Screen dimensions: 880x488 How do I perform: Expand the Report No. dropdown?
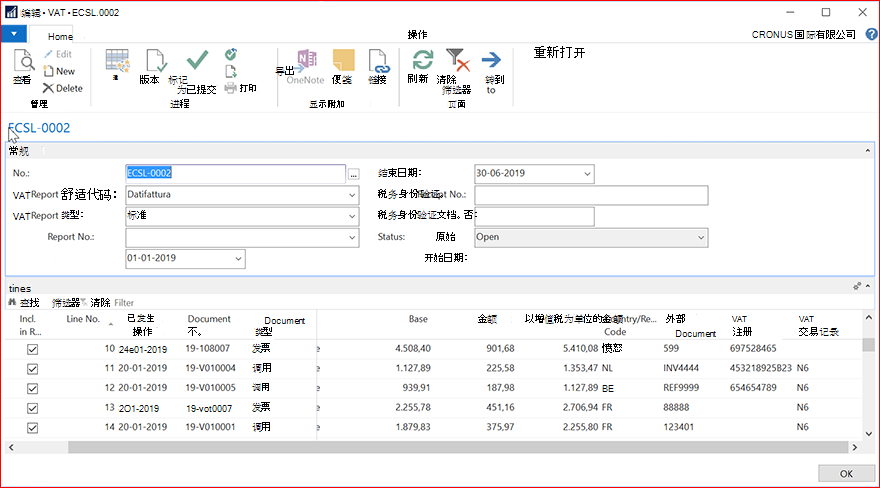tap(352, 237)
